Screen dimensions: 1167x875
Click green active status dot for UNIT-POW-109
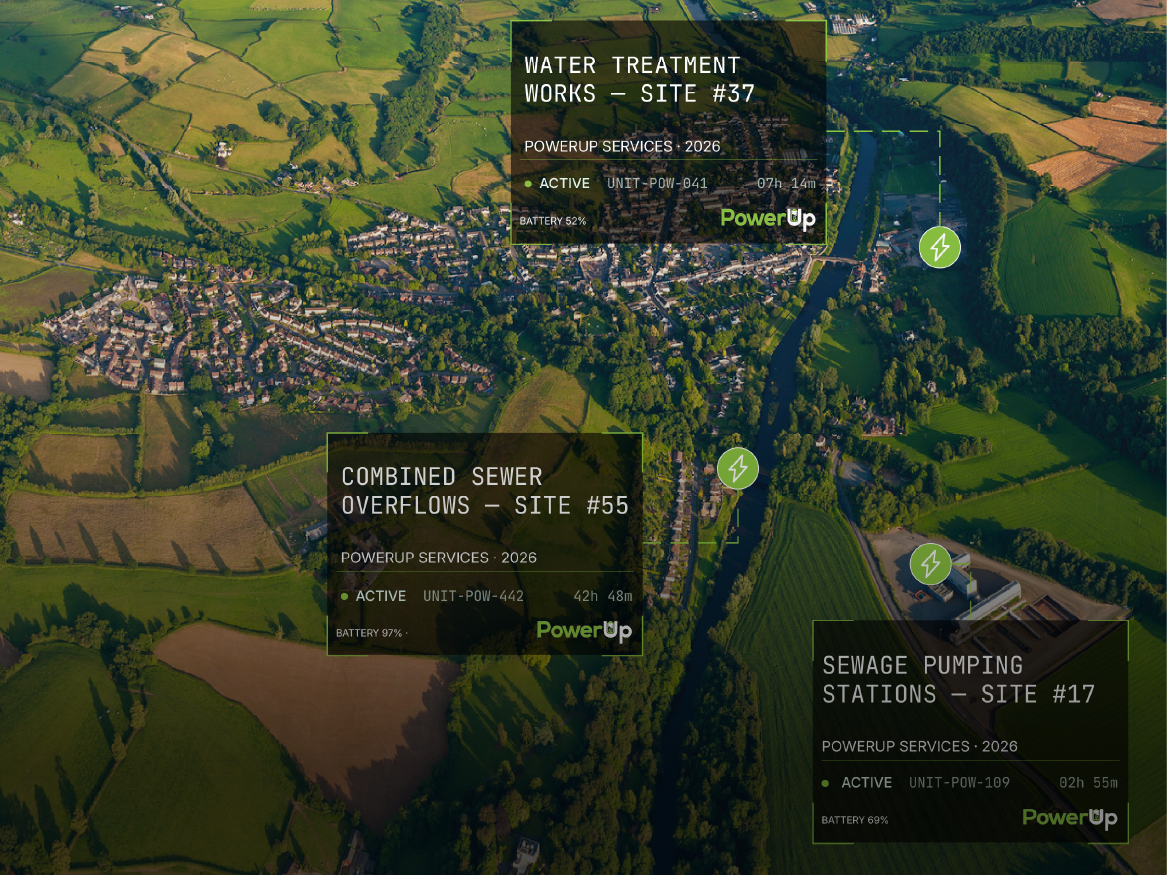point(825,783)
